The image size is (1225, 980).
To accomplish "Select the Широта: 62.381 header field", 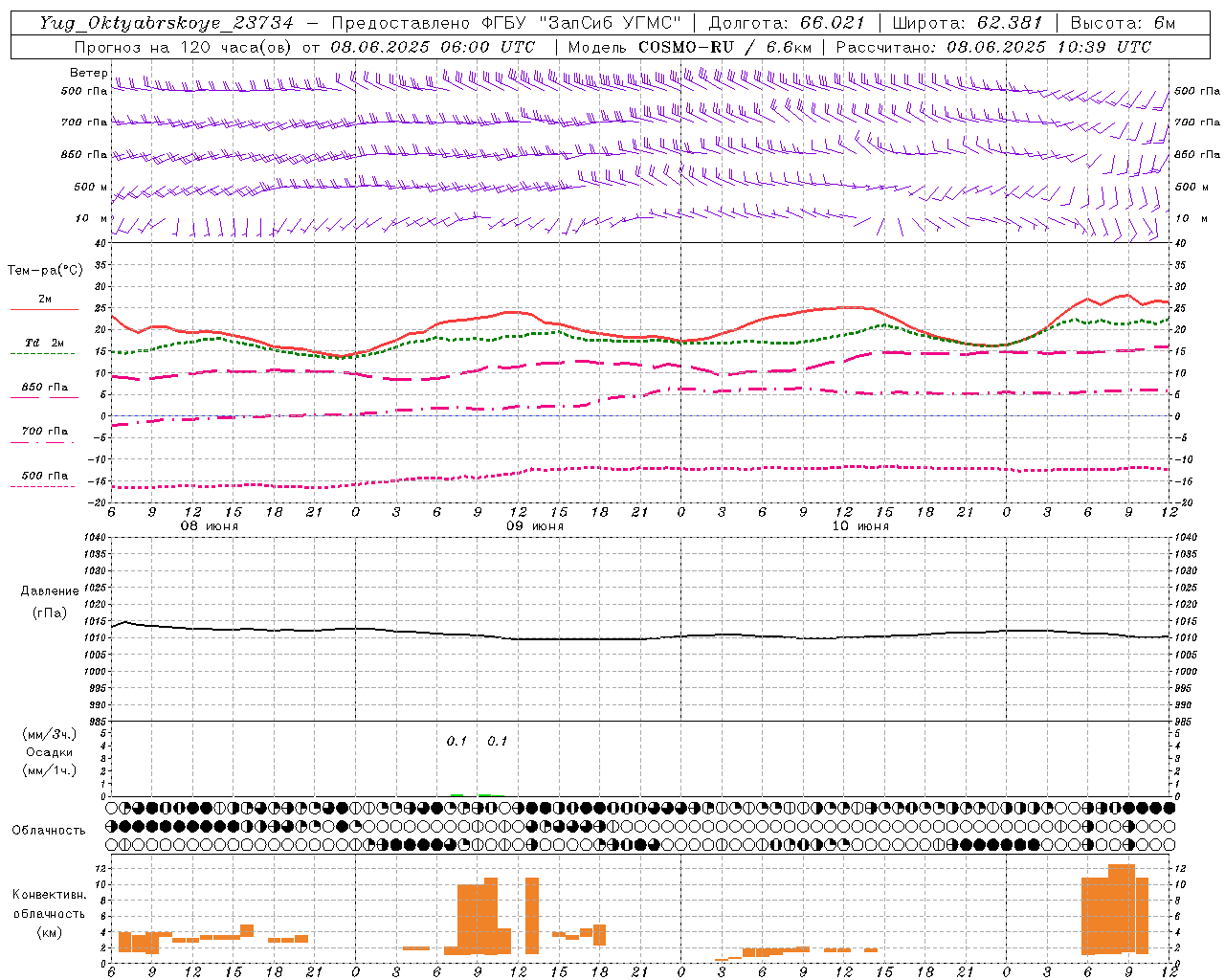I will 968,23.
